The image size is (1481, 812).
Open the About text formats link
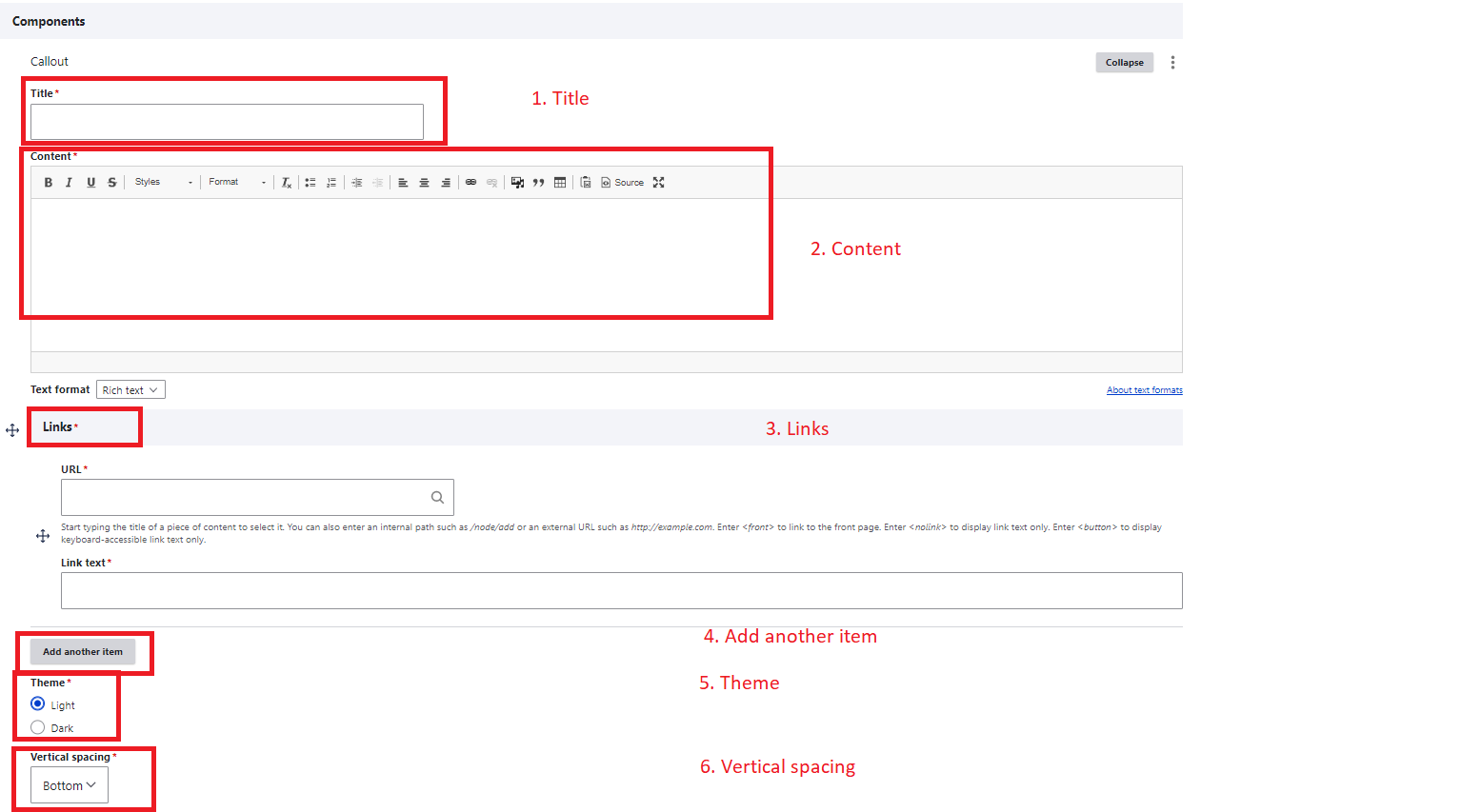1144,390
